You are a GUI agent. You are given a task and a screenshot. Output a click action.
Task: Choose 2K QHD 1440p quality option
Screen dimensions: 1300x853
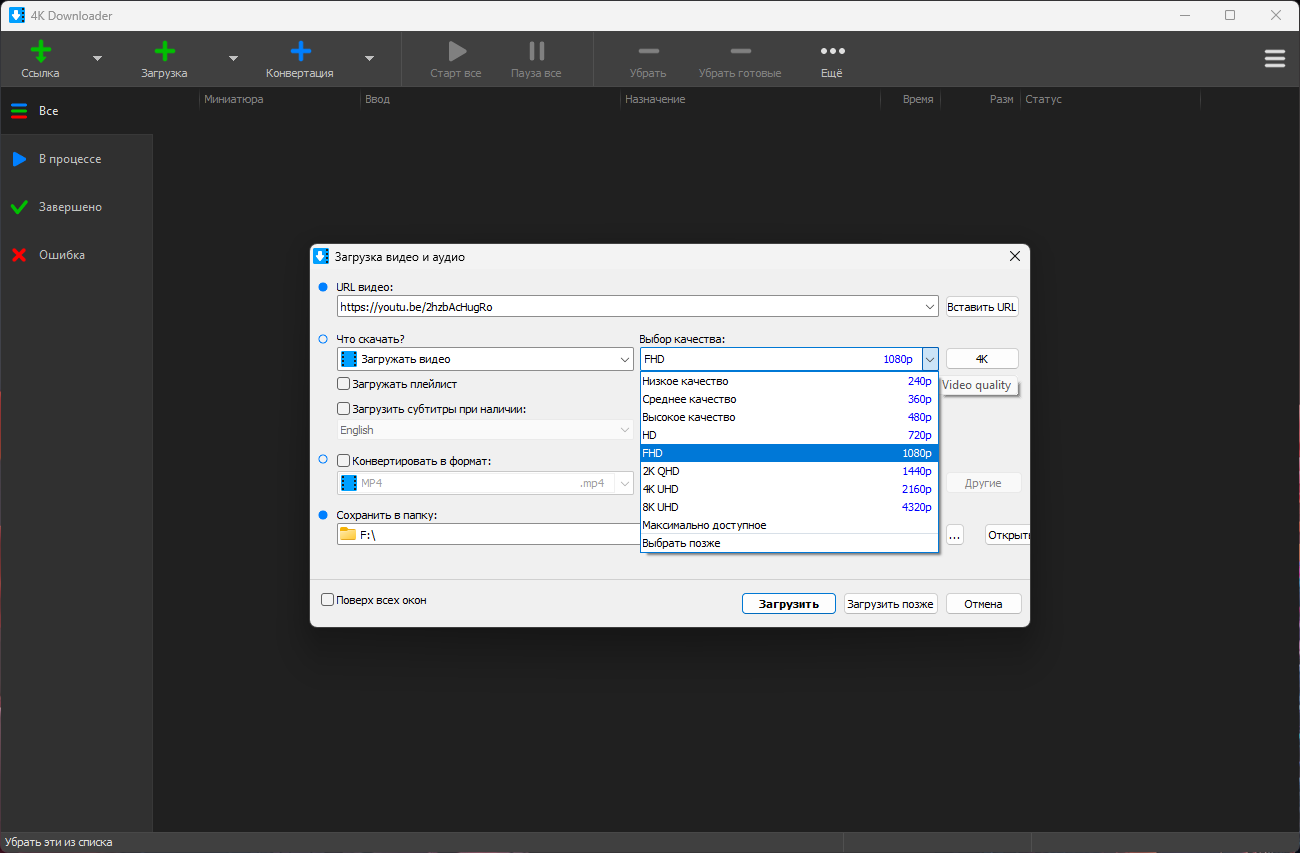(789, 471)
